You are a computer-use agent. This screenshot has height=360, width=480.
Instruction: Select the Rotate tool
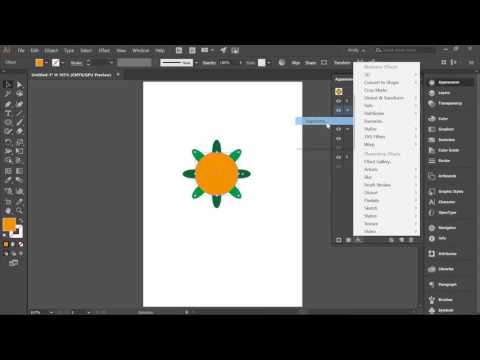[x=8, y=142]
